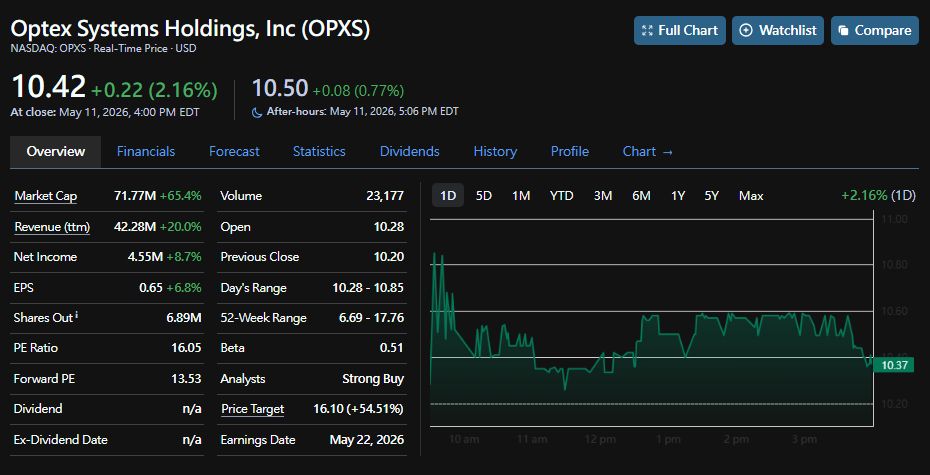Click the Shares Out info icon
Viewport: 930px width, 475px height.
click(77, 315)
